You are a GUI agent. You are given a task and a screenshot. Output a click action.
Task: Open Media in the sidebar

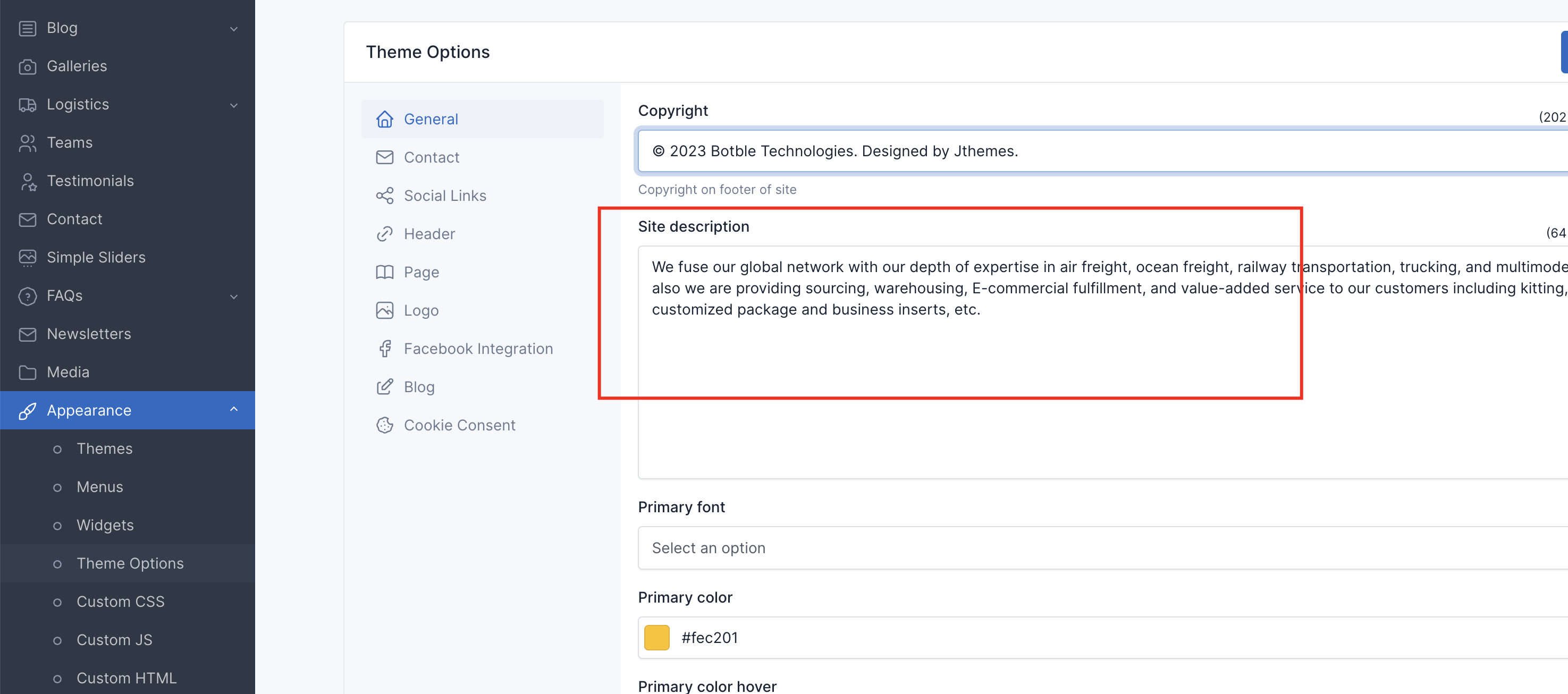click(127, 373)
